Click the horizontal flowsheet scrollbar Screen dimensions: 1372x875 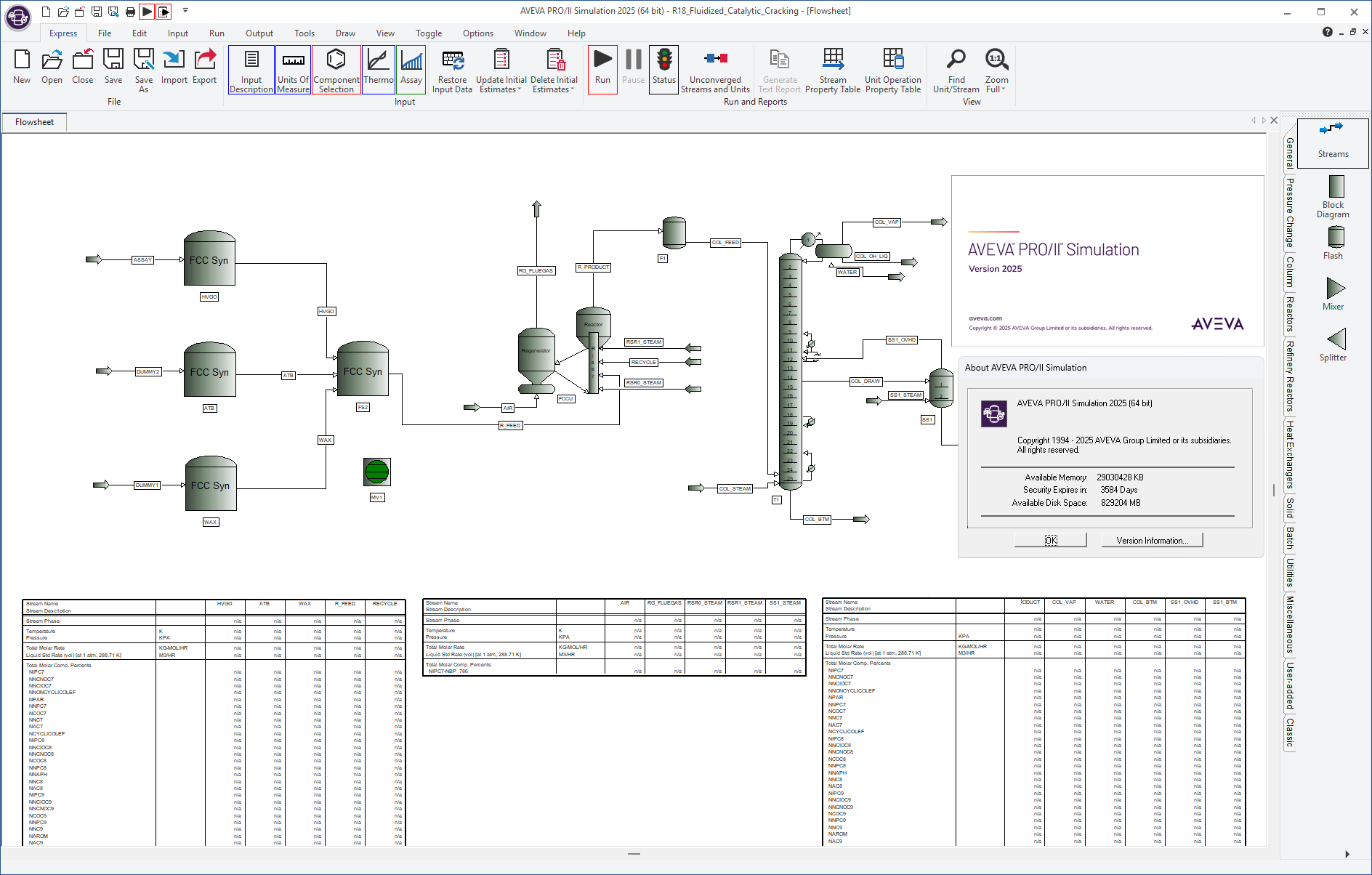pyautogui.click(x=633, y=855)
